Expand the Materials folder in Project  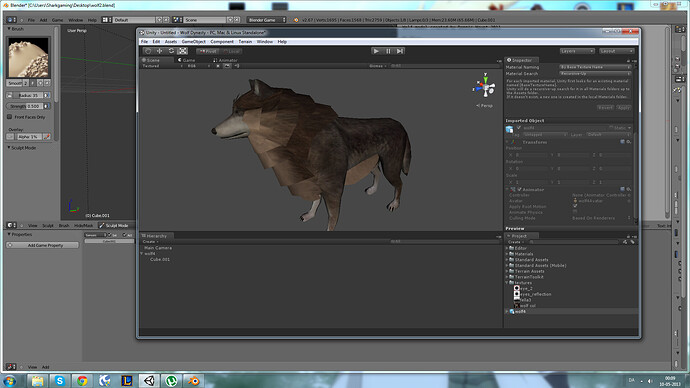[507, 254]
